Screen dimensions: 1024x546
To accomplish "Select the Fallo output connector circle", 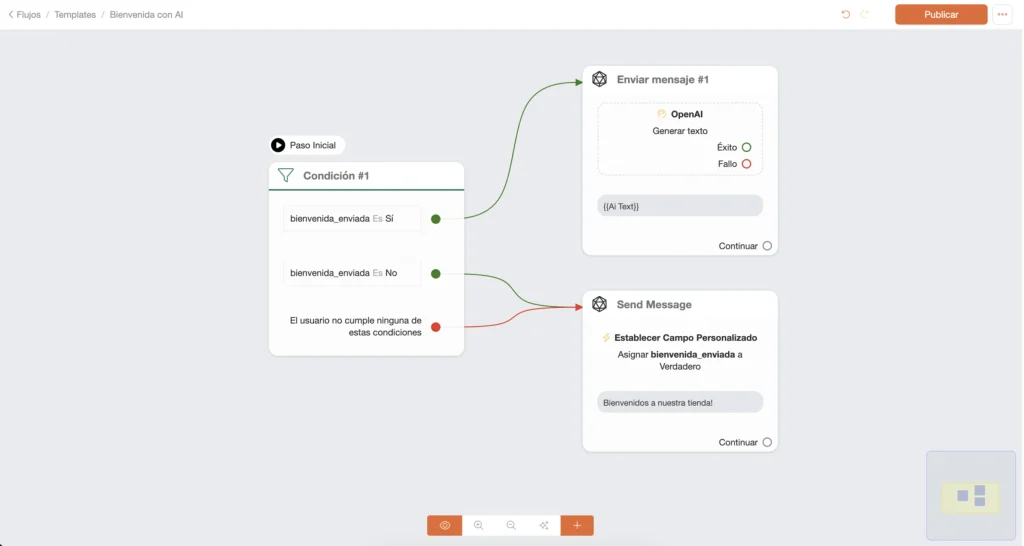I will (746, 164).
